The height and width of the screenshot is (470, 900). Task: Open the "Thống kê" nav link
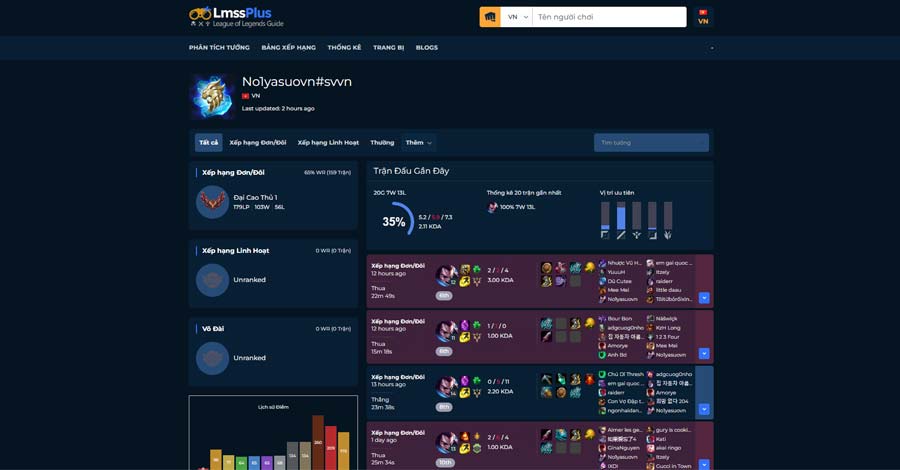point(344,48)
